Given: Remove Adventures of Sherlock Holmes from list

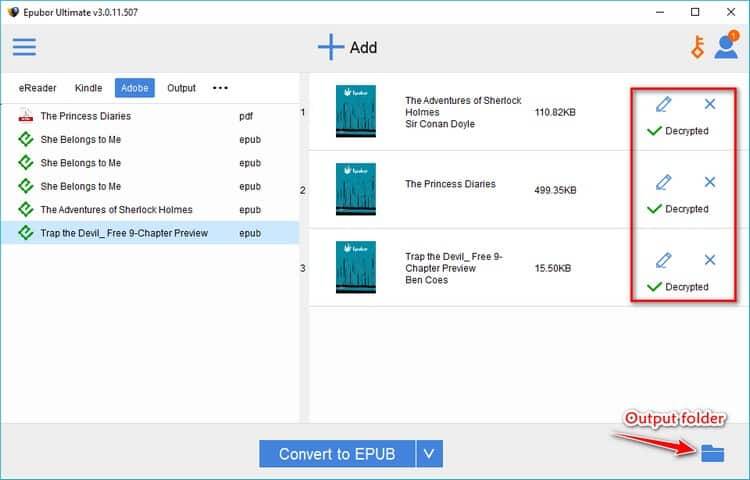Looking at the screenshot, I should [710, 104].
